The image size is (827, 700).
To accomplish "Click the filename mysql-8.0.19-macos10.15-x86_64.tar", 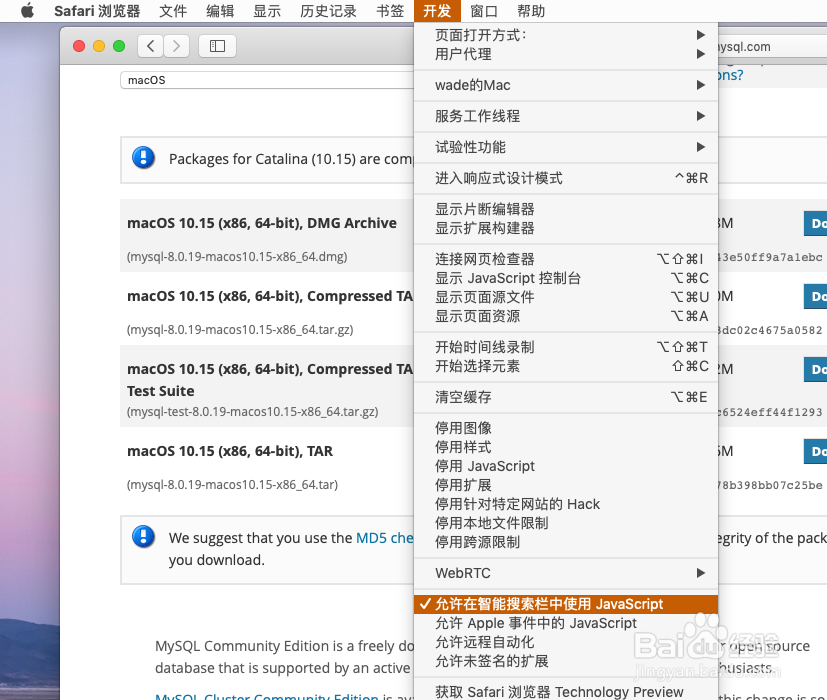I will pos(232,485).
